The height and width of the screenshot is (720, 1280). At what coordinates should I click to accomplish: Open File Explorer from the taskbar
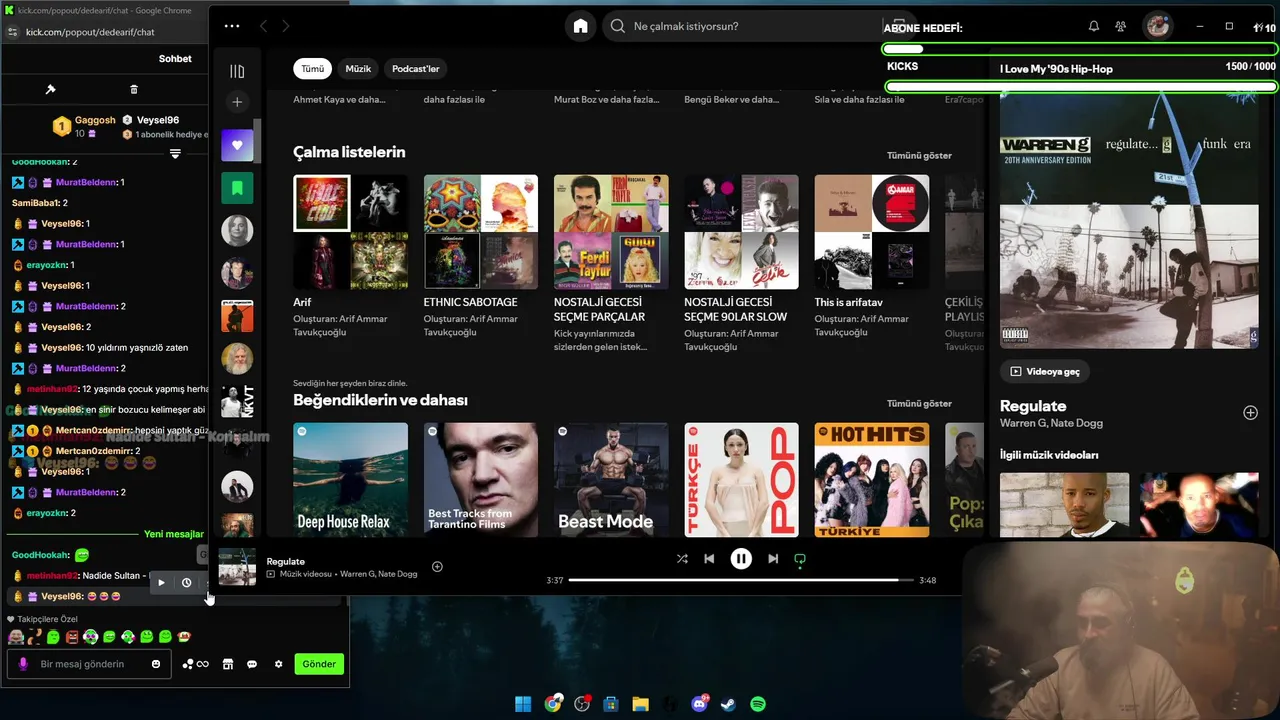pyautogui.click(x=640, y=704)
